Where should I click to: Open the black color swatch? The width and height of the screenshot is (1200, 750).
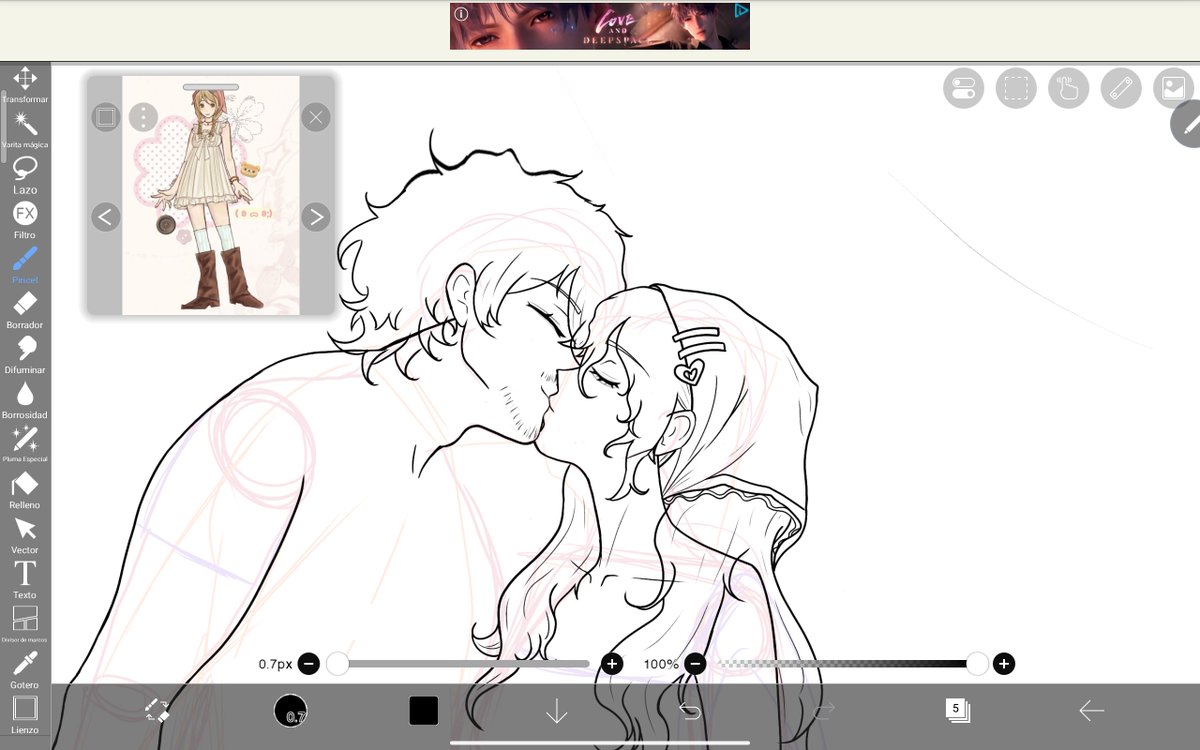424,711
